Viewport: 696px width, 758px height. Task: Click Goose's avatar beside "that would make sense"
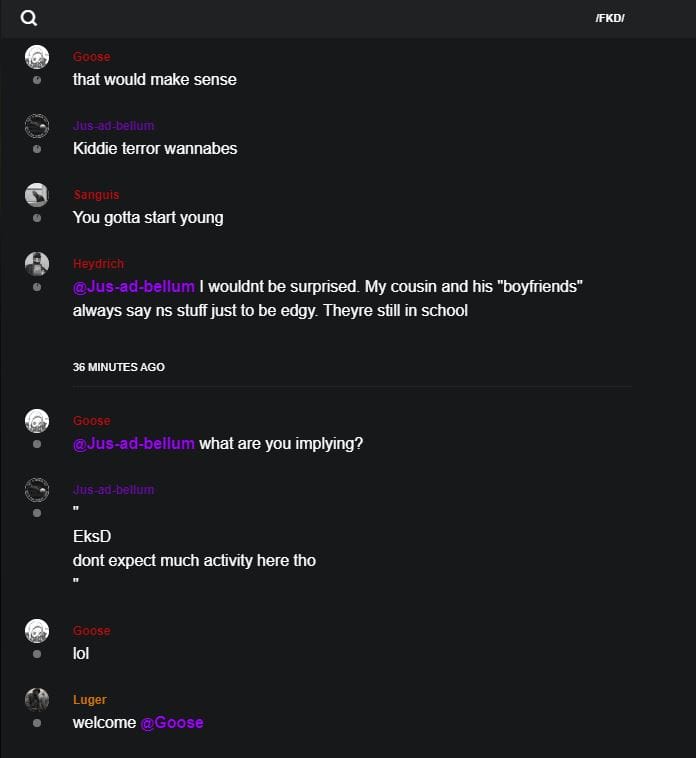click(x=37, y=57)
